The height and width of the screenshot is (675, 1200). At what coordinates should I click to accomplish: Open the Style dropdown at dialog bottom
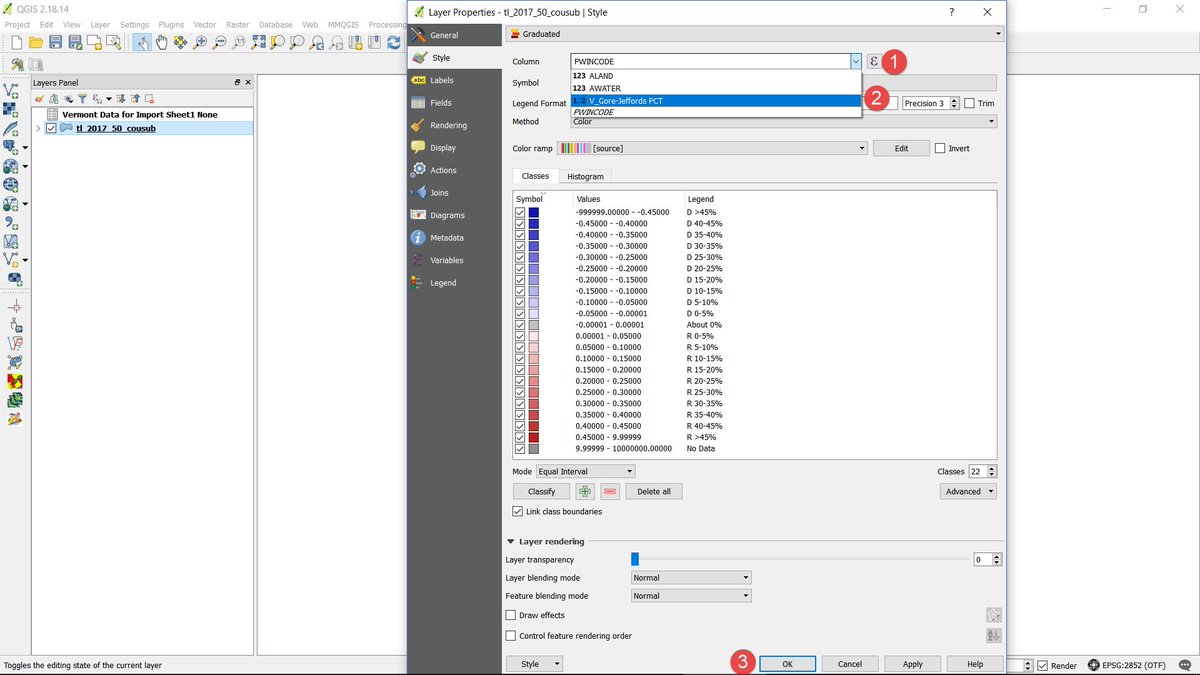[x=535, y=664]
